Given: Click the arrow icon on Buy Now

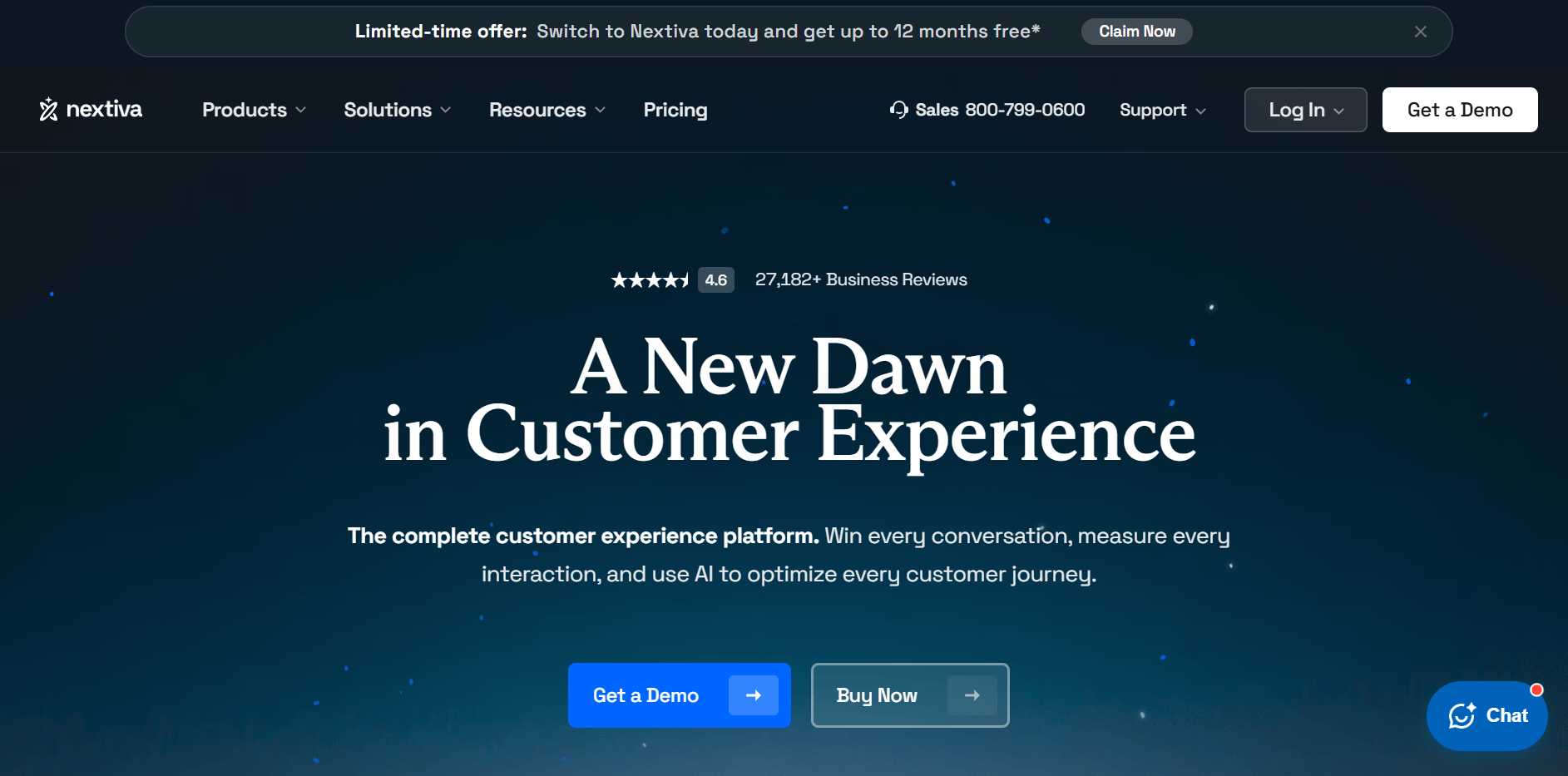Looking at the screenshot, I should coord(972,695).
